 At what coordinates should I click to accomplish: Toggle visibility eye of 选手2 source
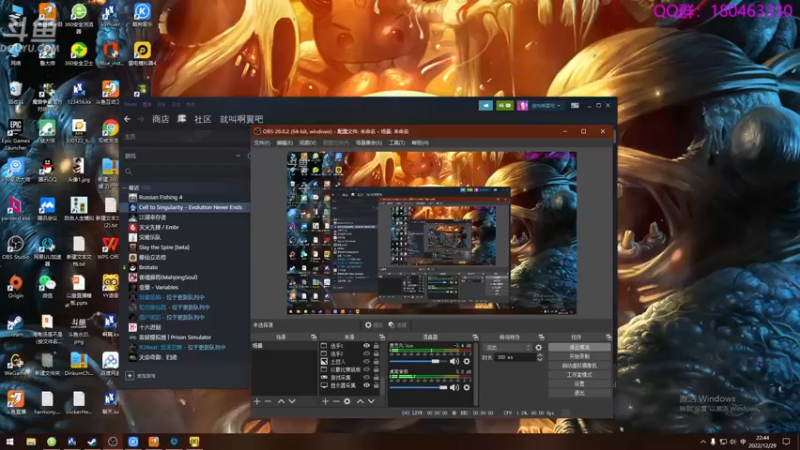(366, 354)
